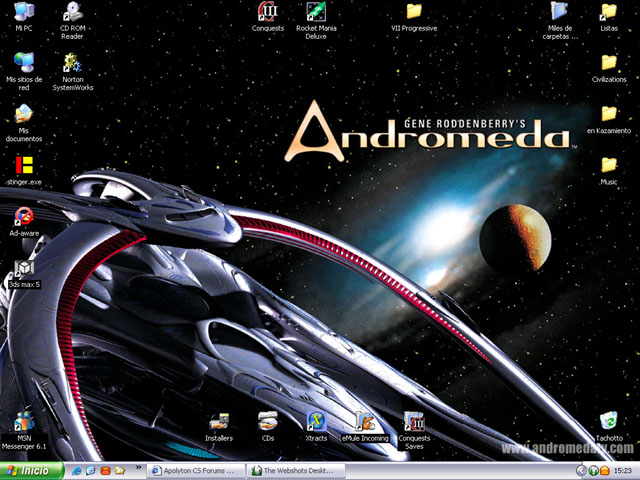
Task: Open the Tachotto recycle bin
Action: click(608, 422)
